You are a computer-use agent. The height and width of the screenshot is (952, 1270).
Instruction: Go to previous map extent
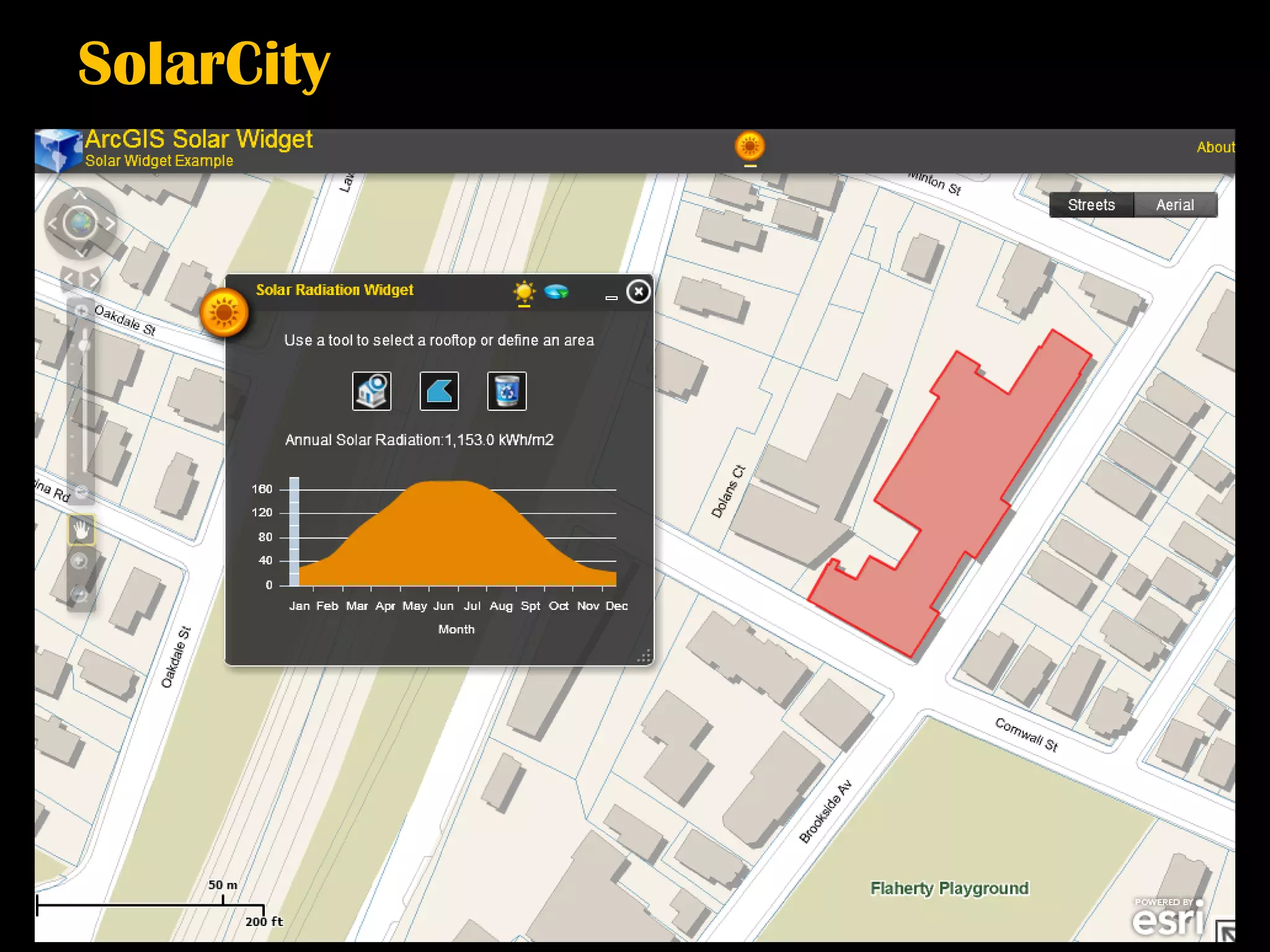pyautogui.click(x=69, y=280)
